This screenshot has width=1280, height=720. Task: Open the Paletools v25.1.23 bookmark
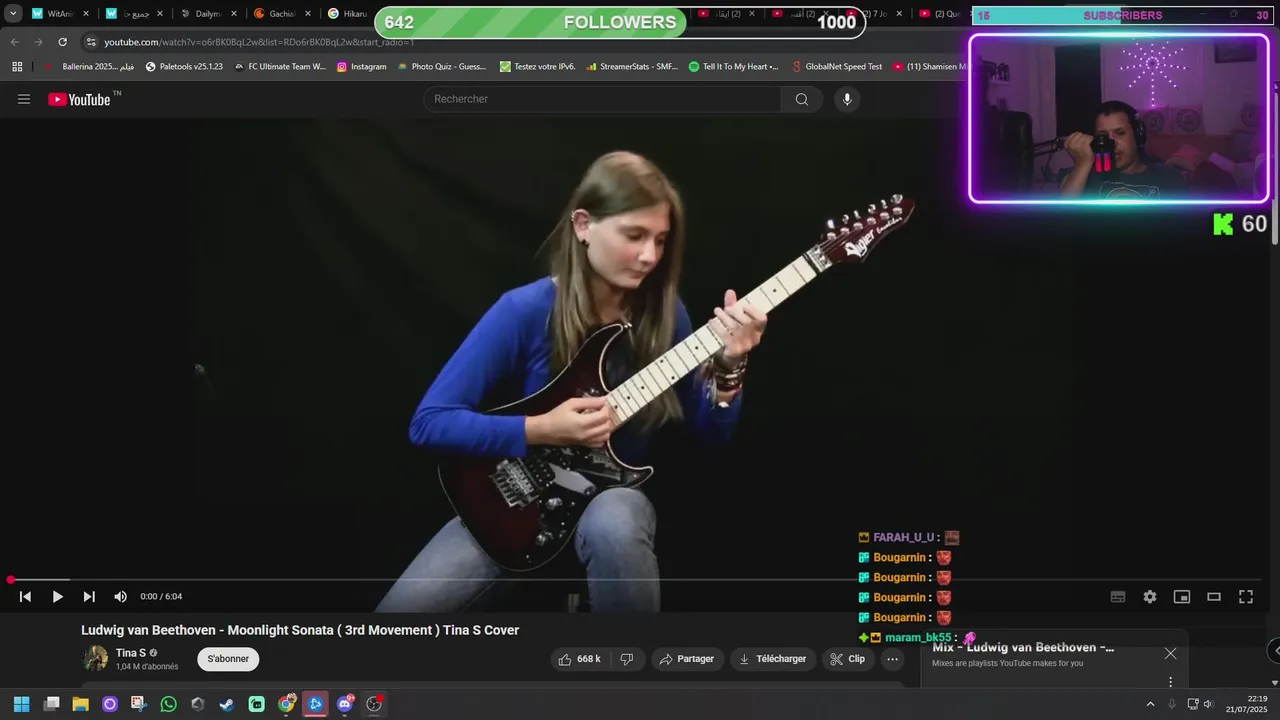coord(185,66)
